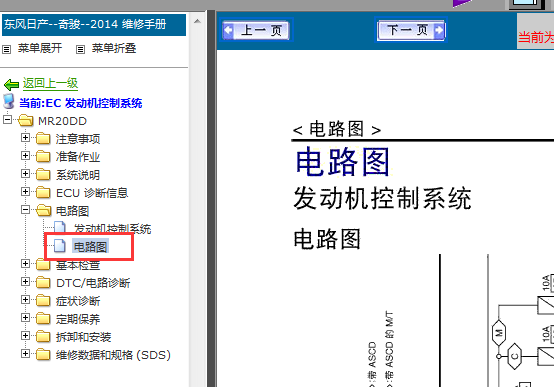This screenshot has height=387, width=554.
Task: Open the 发动机控制系统 document item
Action: [x=112, y=229]
